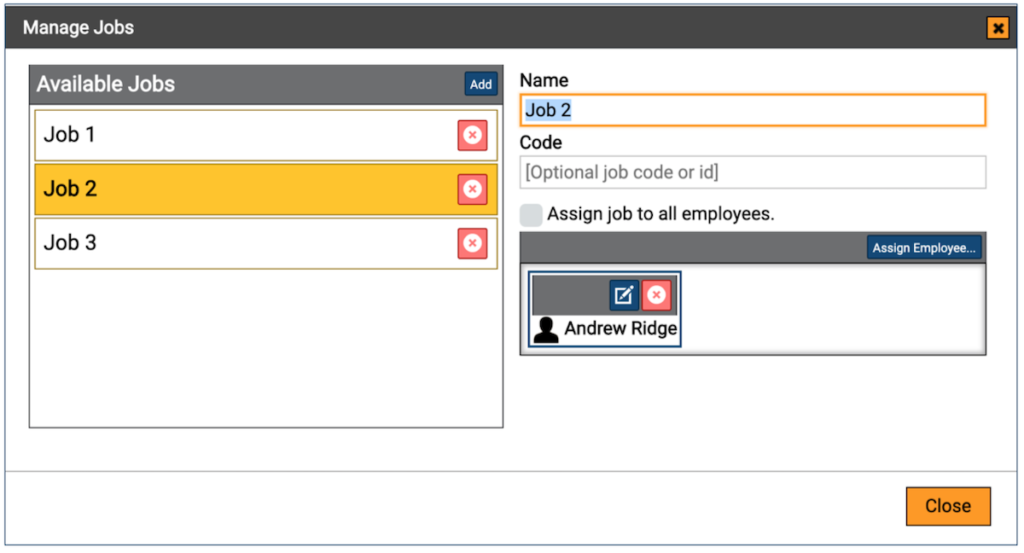Image resolution: width=1024 pixels, height=553 pixels.
Task: Unassign Andrew Ridge using the red X icon
Action: [656, 295]
